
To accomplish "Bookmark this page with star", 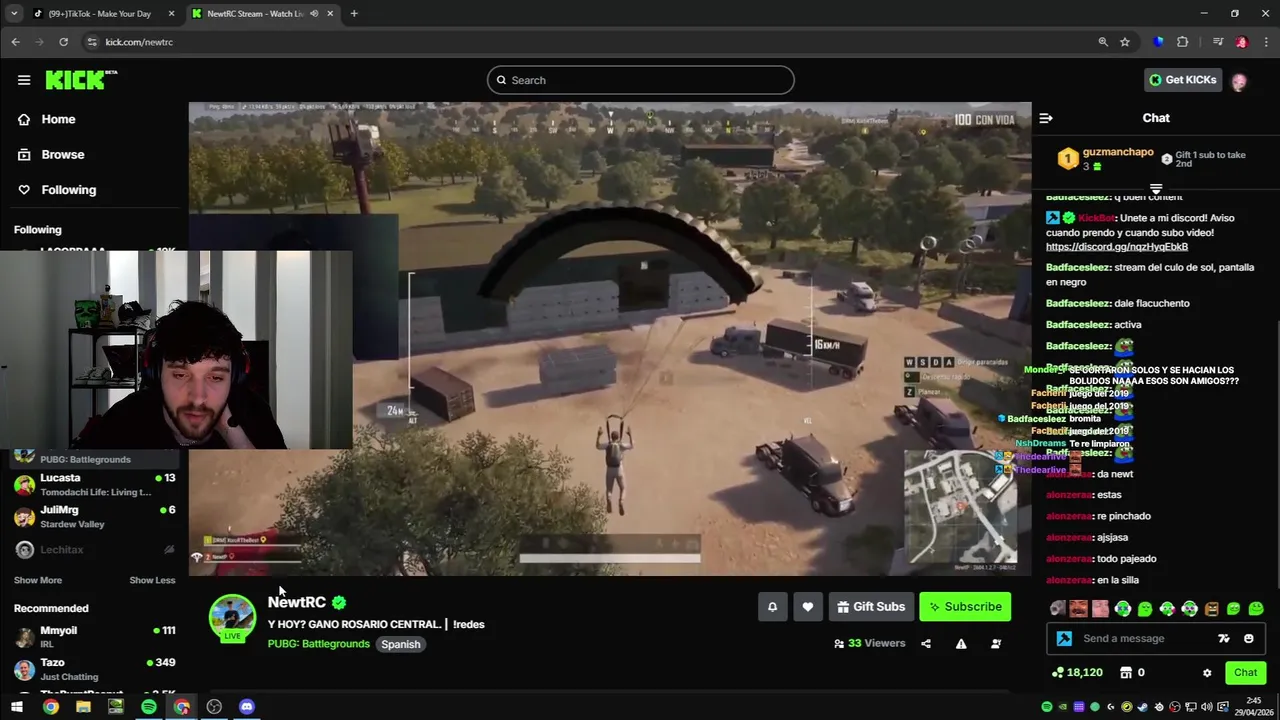I will click(x=1125, y=42).
